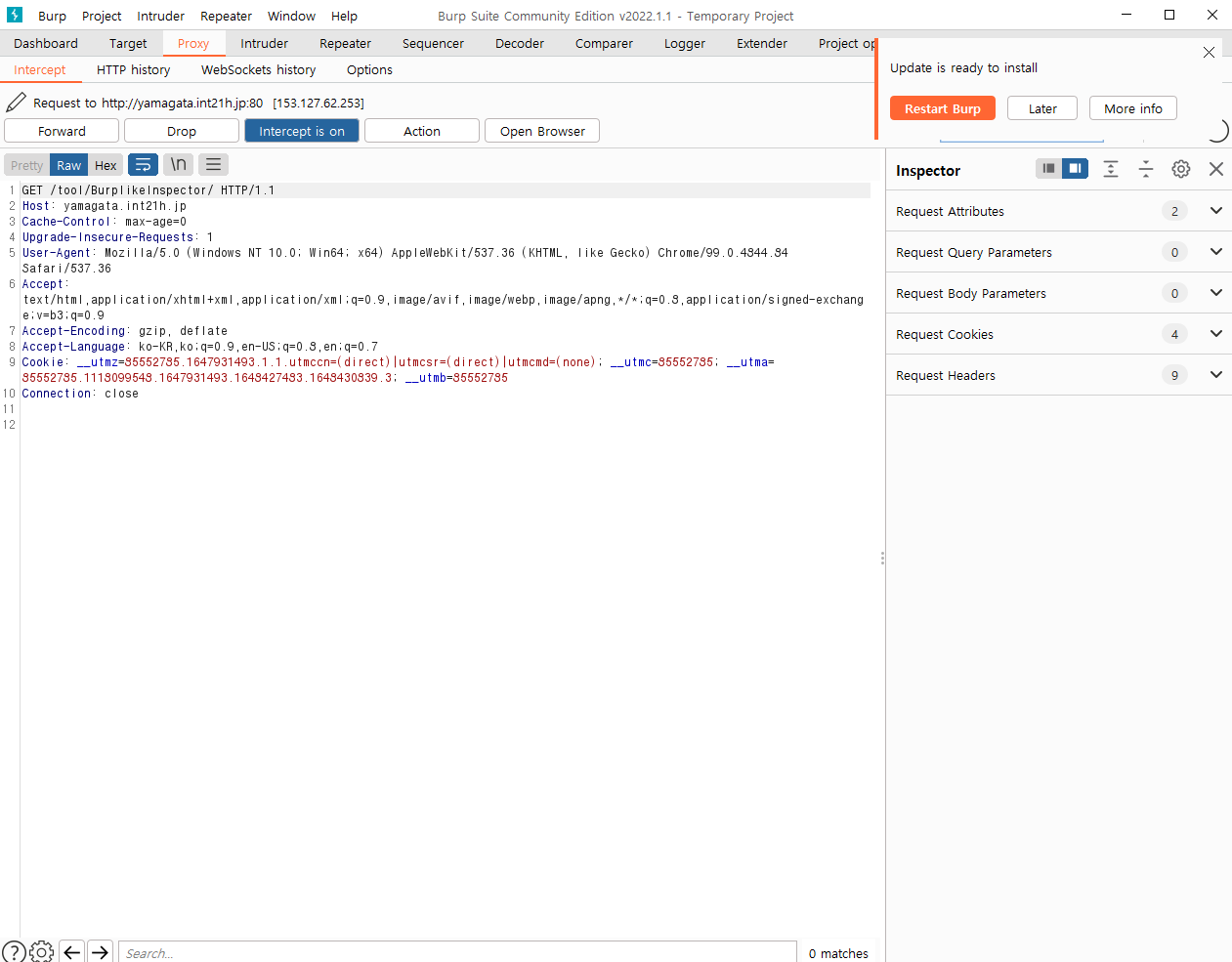Switch to the Target tab
This screenshot has width=1232, height=962.
[x=128, y=43]
